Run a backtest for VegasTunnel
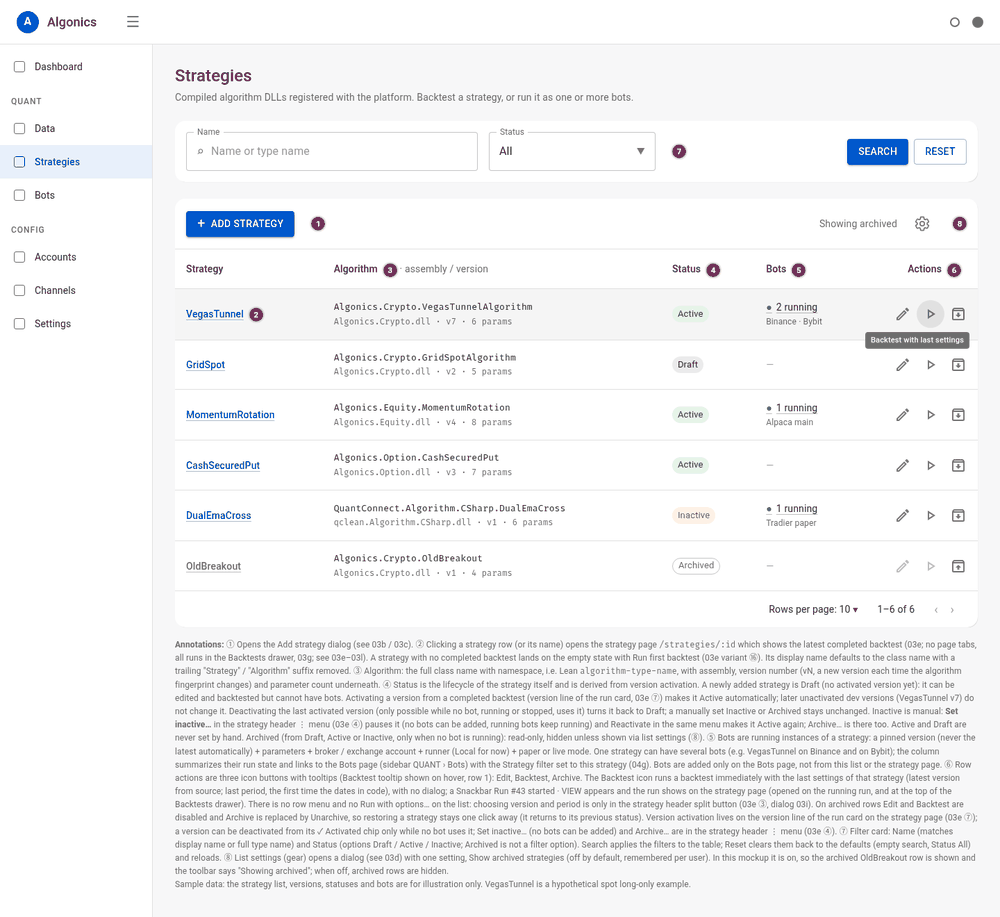Viewport: 1000px width, 917px height. click(930, 314)
